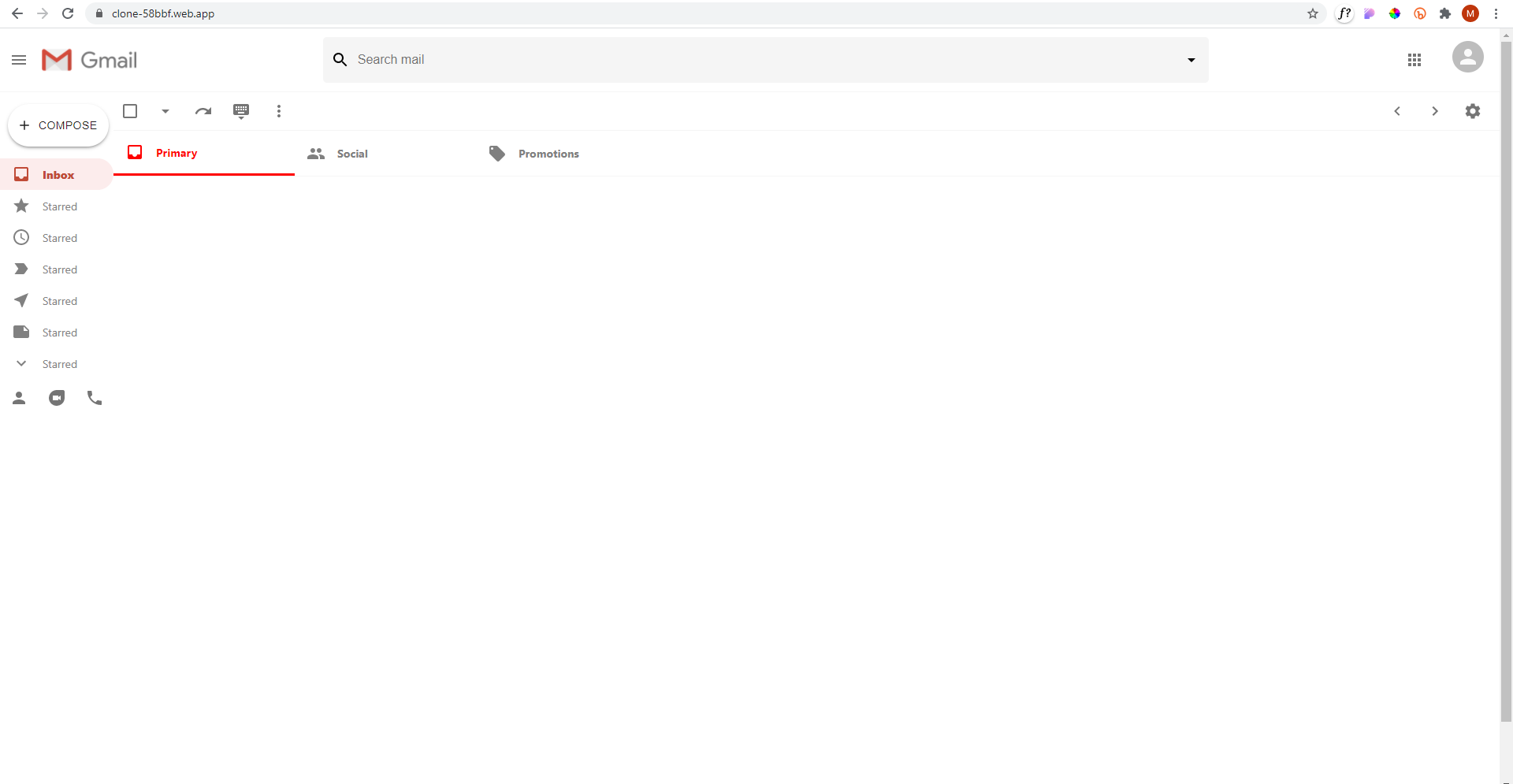Open the Contacts person icon

(x=19, y=398)
